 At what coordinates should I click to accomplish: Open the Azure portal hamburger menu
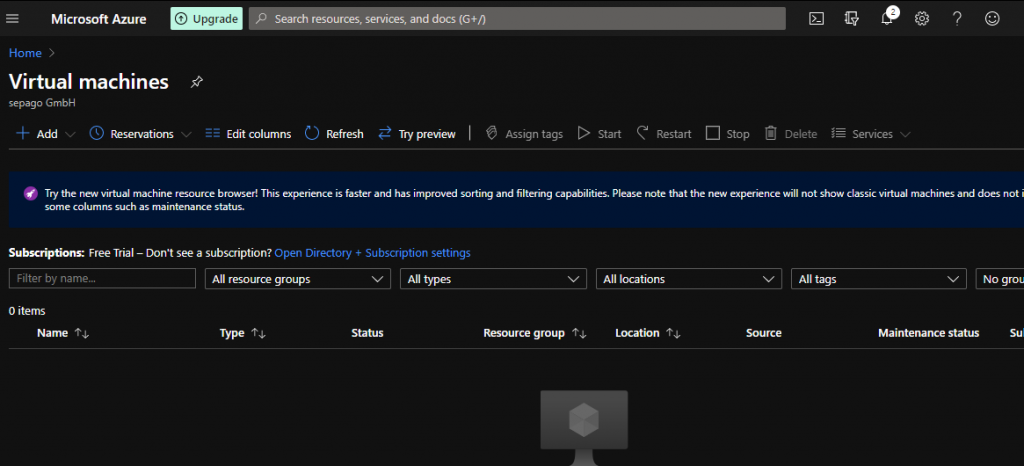(13, 18)
